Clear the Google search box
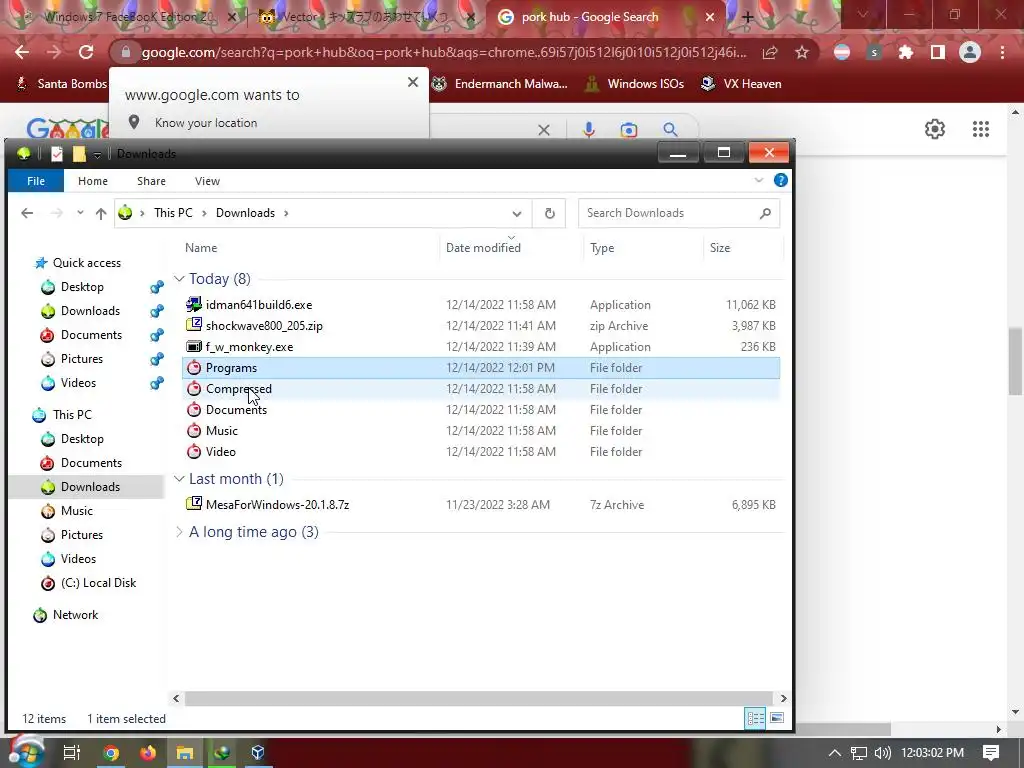Image resolution: width=1024 pixels, height=768 pixels. pos(543,129)
